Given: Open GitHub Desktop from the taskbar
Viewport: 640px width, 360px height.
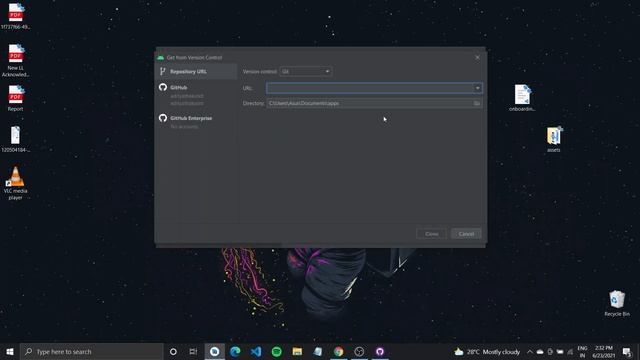Looking at the screenshot, I should click(x=380, y=351).
